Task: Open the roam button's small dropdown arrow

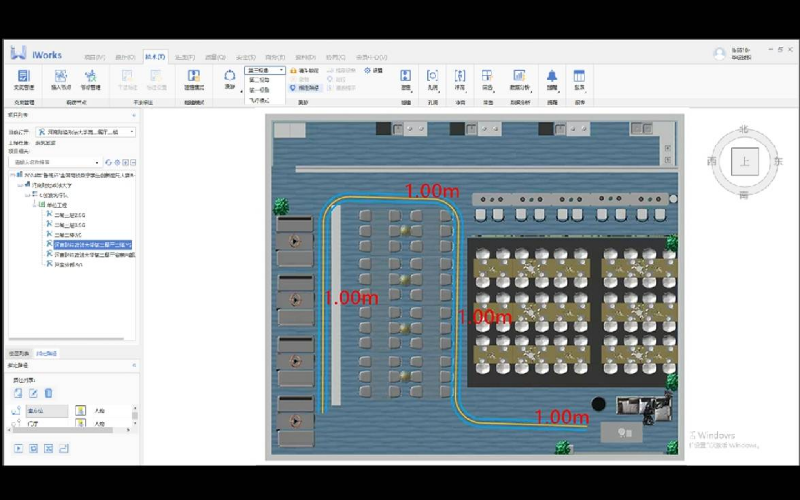Action: 241,91
